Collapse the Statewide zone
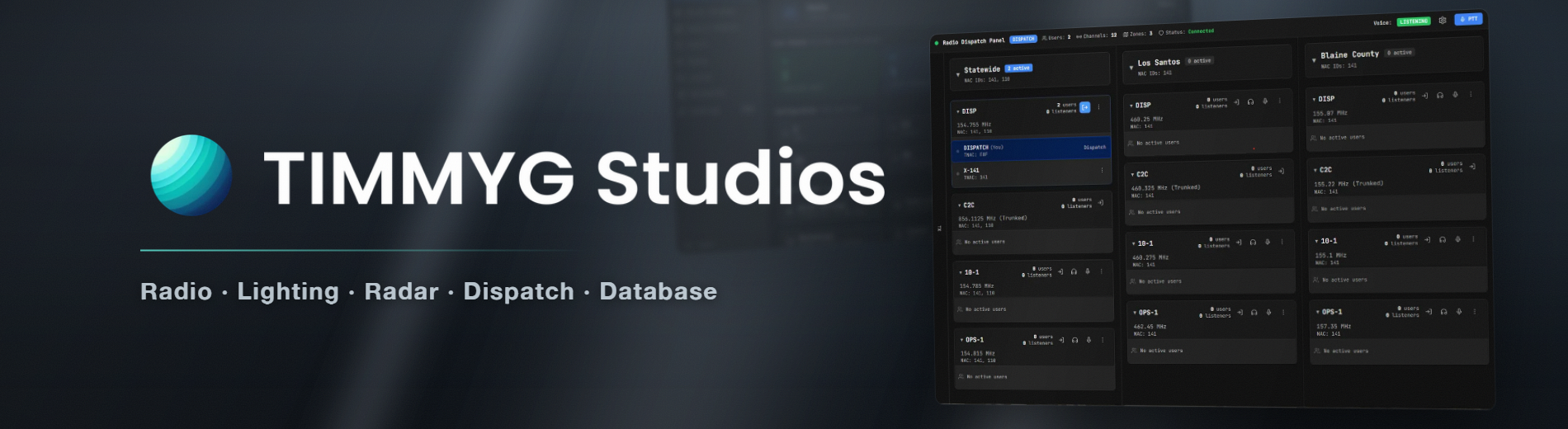This screenshot has width=1568, height=429. tap(958, 74)
